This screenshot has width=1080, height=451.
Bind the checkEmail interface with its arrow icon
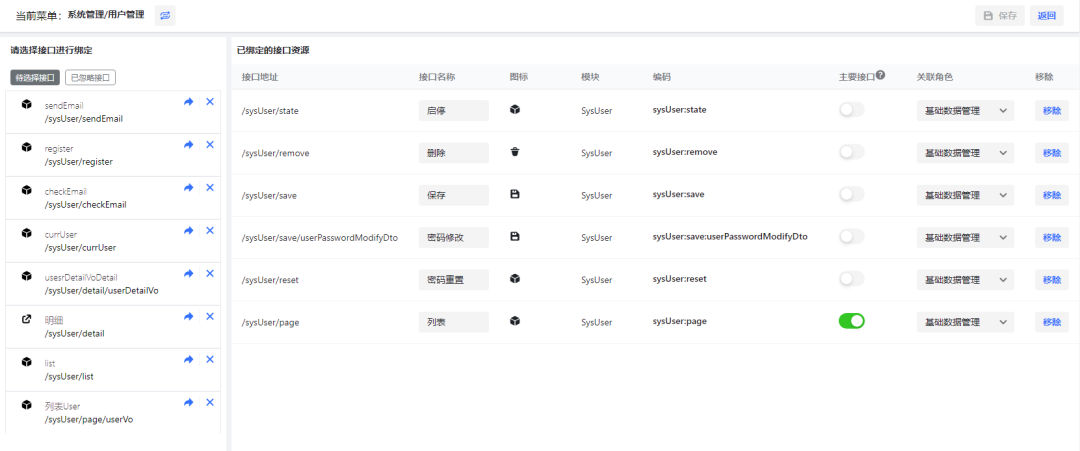click(x=189, y=188)
